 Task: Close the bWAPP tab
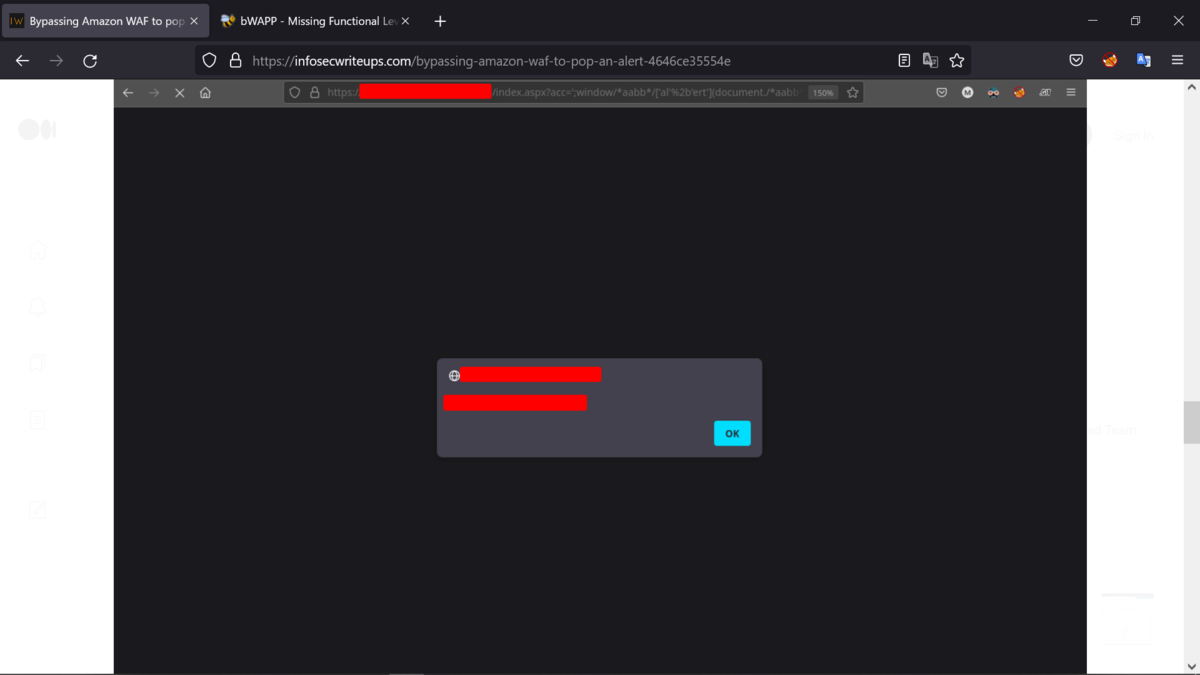405,21
